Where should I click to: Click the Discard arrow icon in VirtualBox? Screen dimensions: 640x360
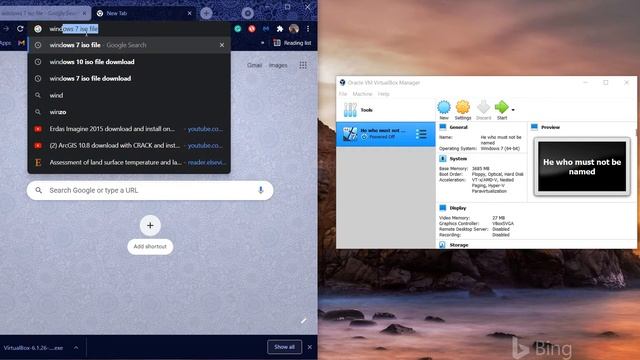[483, 107]
